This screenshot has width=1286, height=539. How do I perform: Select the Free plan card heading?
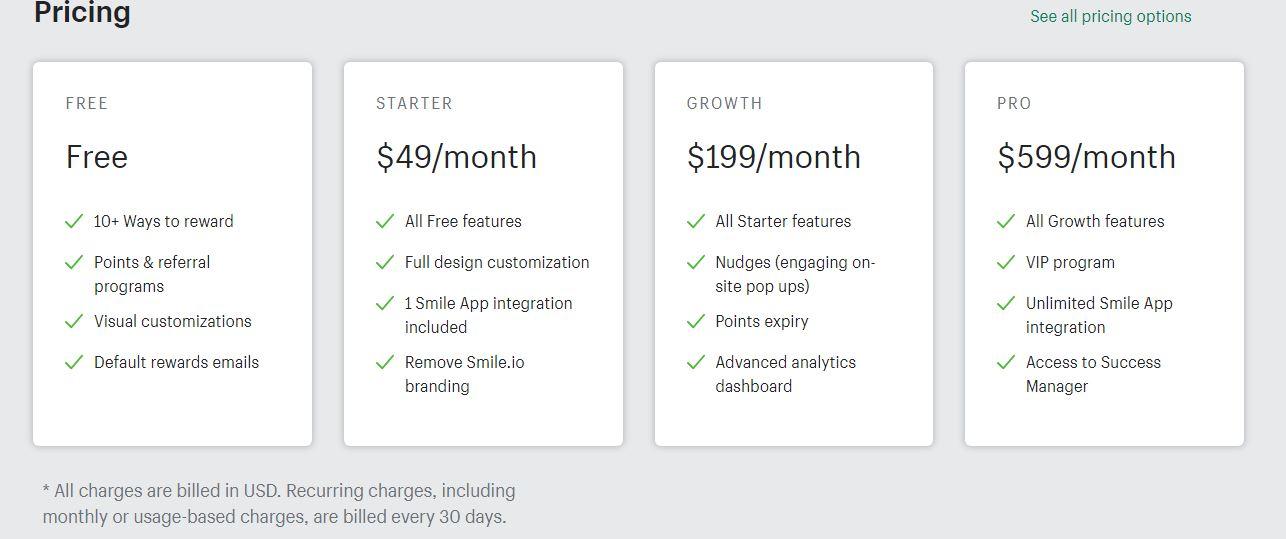[x=97, y=157]
